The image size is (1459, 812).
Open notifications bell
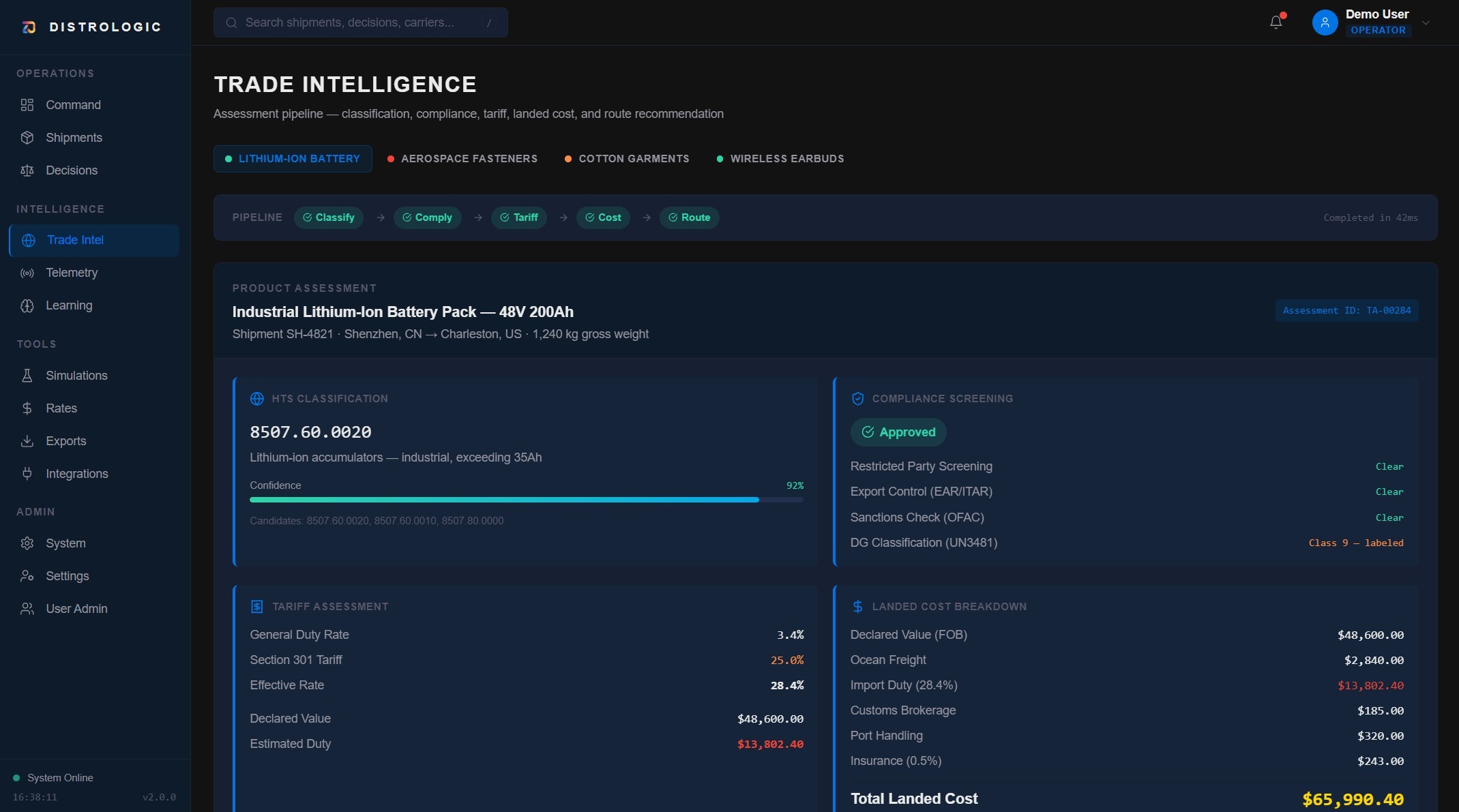(1276, 22)
